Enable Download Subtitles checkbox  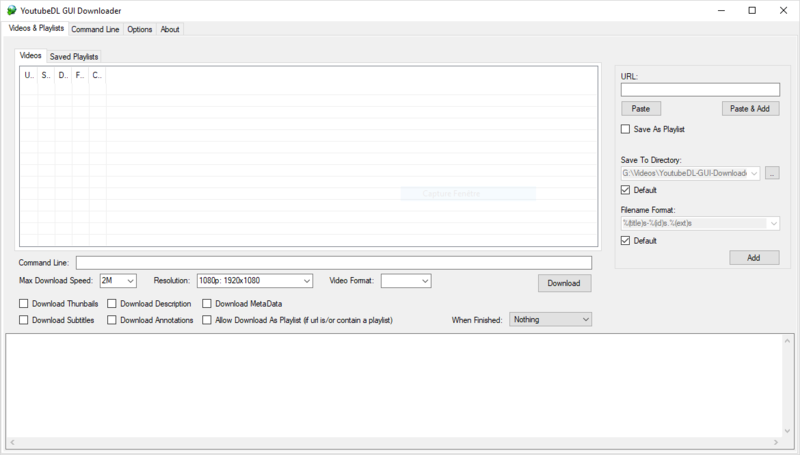23,320
